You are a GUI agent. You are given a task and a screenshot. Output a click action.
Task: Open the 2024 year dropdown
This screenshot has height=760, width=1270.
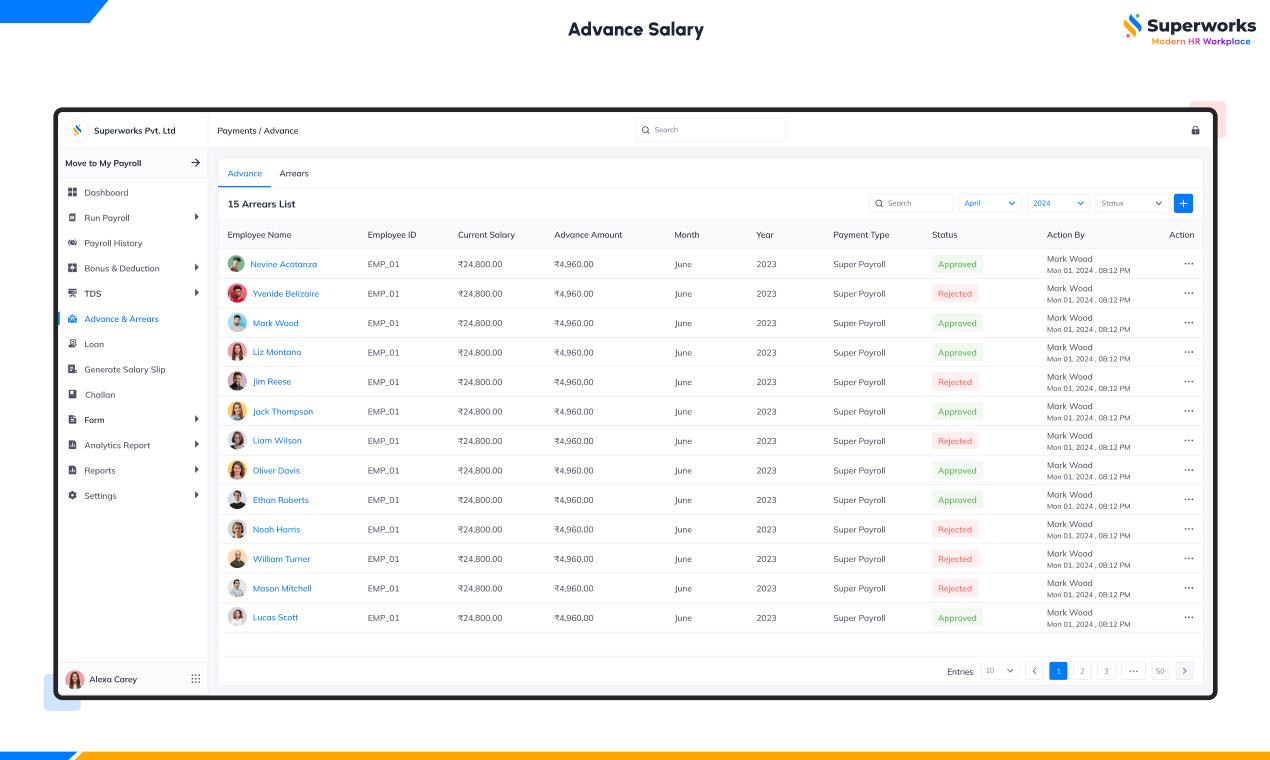[x=1057, y=203]
